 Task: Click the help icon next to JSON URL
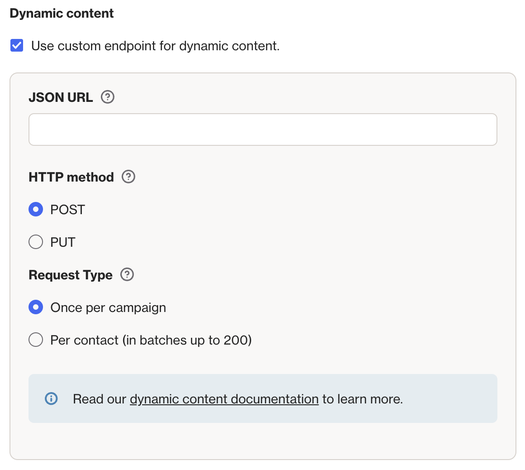(107, 97)
